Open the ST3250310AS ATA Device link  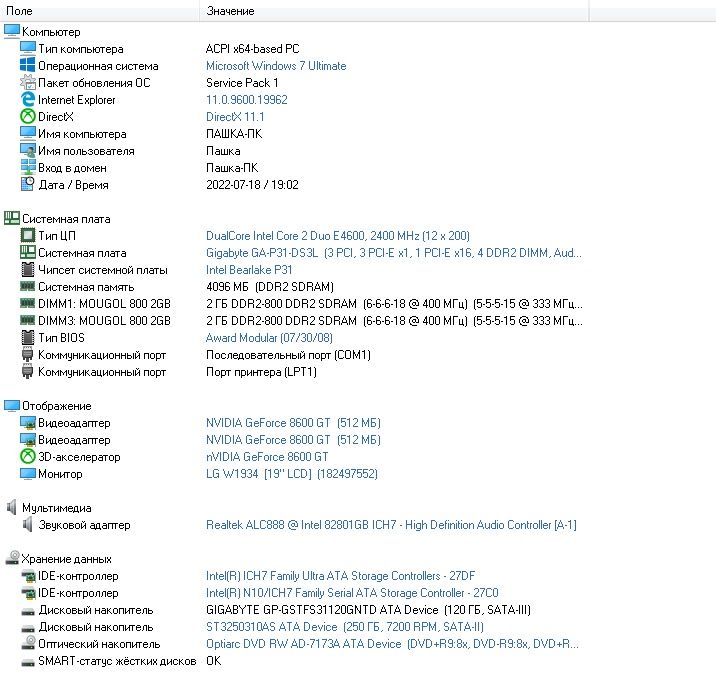tap(345, 627)
